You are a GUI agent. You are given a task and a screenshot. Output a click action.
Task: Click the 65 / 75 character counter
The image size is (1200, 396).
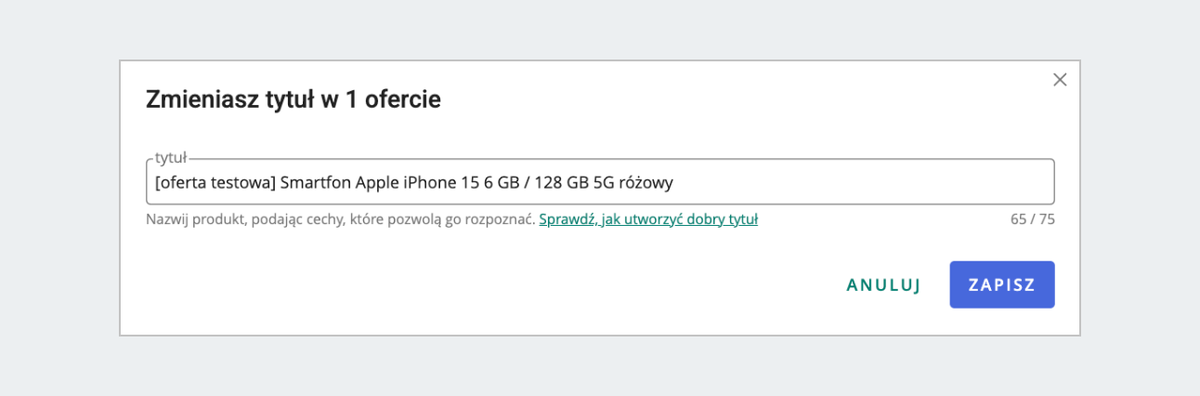point(1033,219)
